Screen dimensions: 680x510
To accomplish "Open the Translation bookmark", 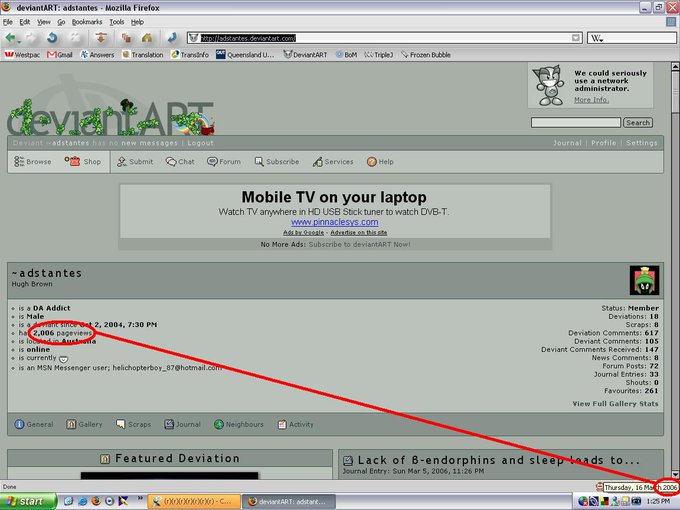I will 143,55.
